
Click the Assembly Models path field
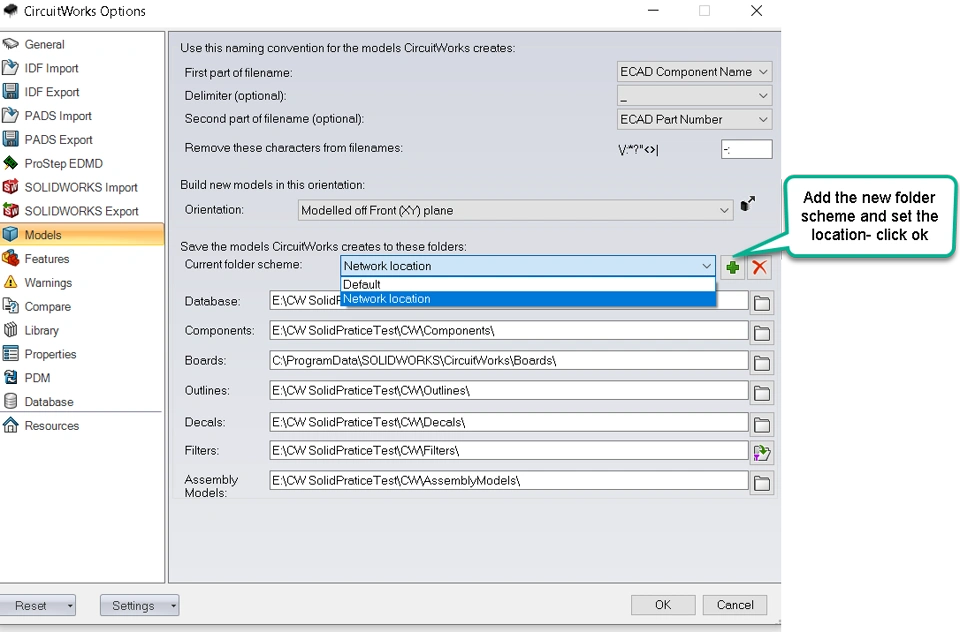coord(509,481)
